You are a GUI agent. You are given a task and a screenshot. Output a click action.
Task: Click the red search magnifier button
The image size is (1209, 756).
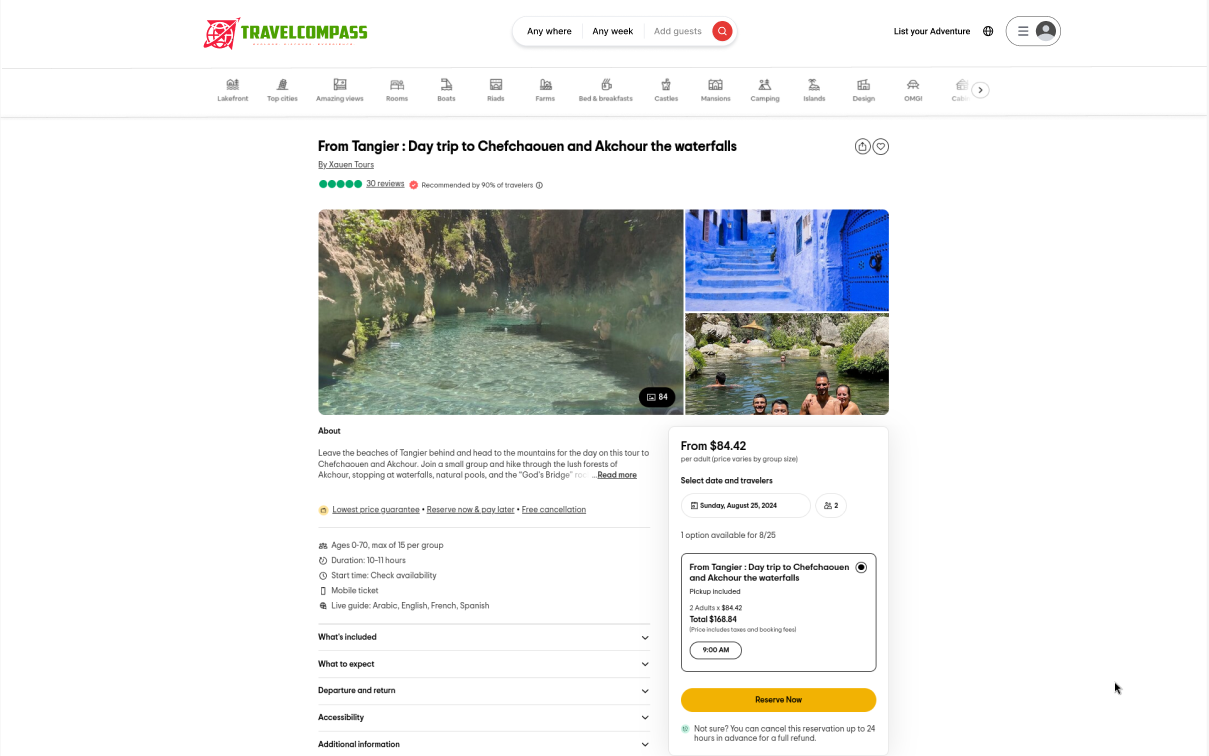tap(722, 31)
